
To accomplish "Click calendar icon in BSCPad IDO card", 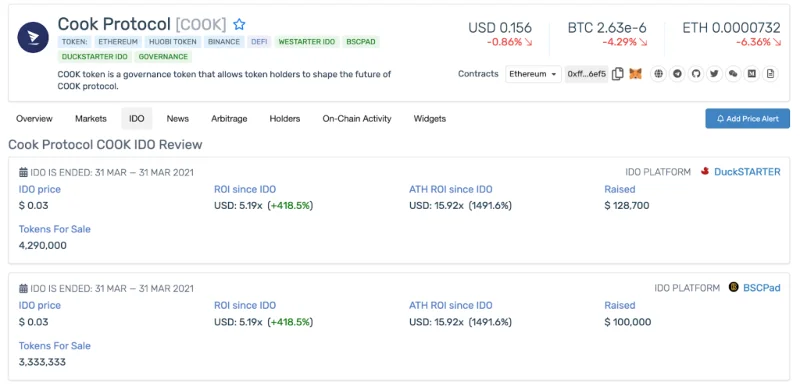I will [x=23, y=289].
